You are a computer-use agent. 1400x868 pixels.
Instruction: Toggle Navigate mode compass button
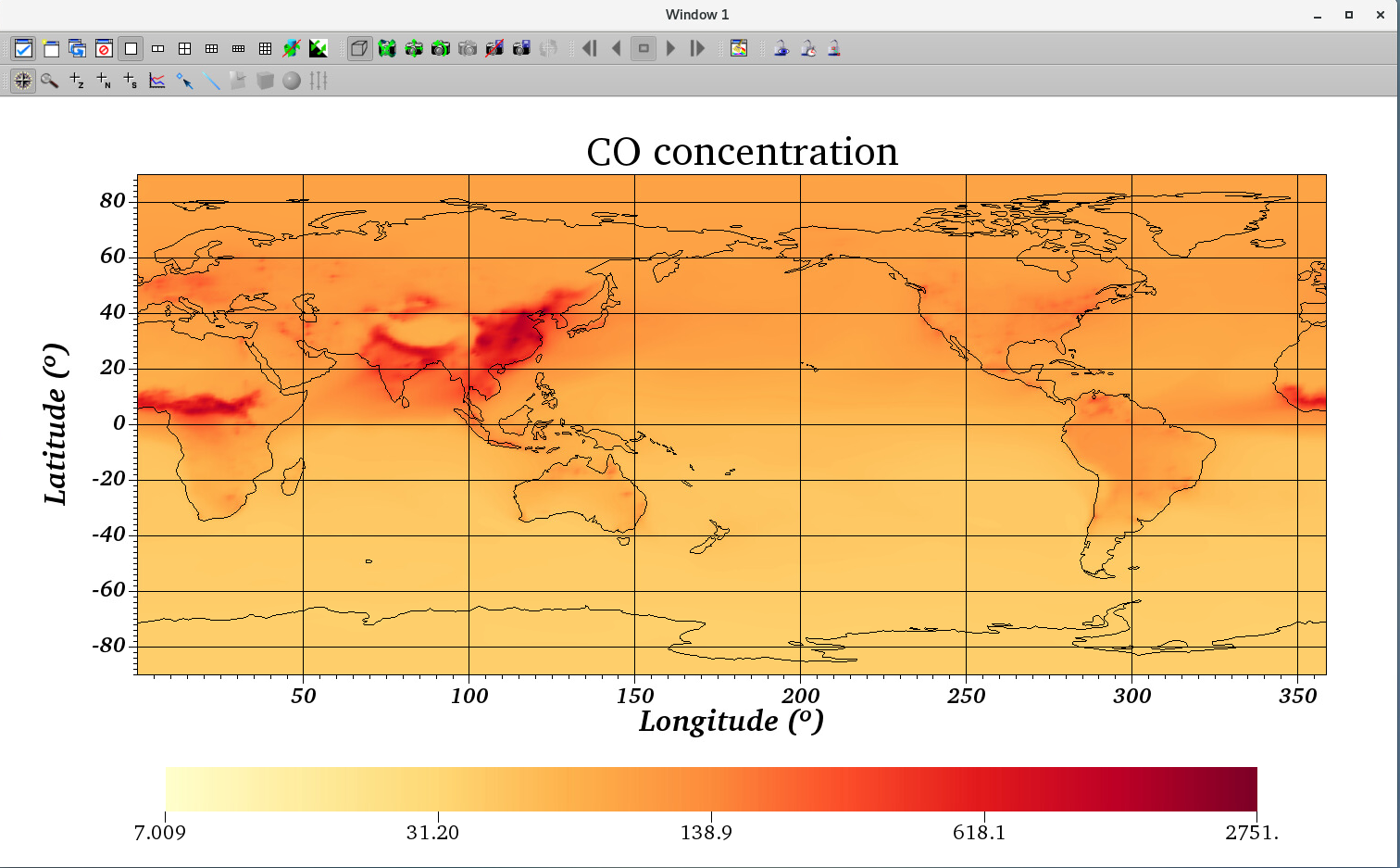pyautogui.click(x=23, y=82)
